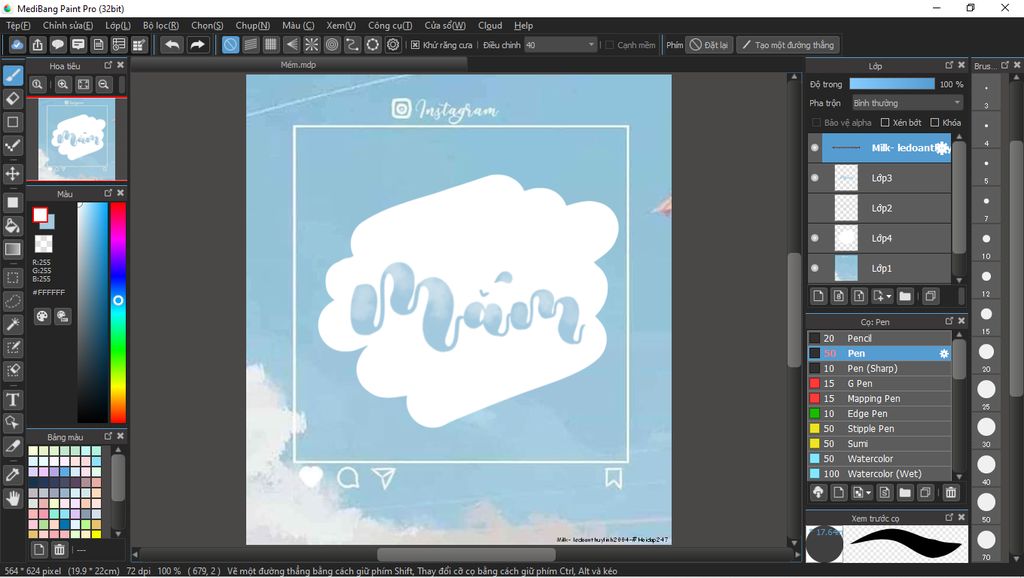Delete the selected brush with trash icon
This screenshot has height=578, width=1024.
pos(951,492)
